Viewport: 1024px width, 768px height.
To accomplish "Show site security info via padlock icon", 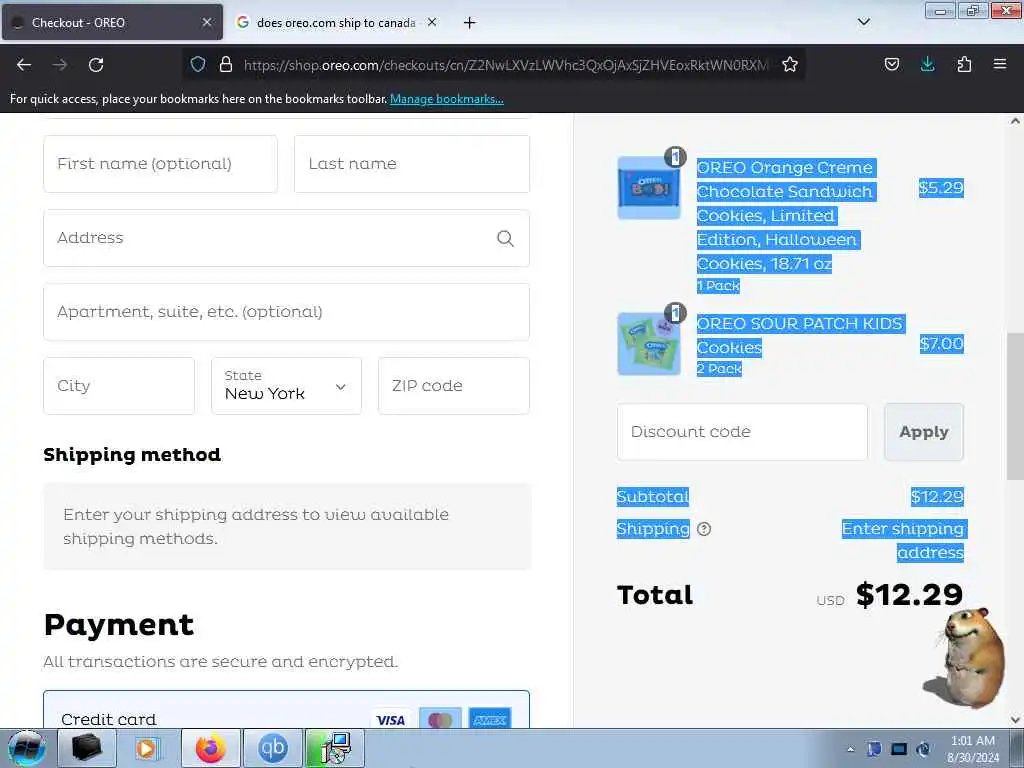I will coord(226,64).
